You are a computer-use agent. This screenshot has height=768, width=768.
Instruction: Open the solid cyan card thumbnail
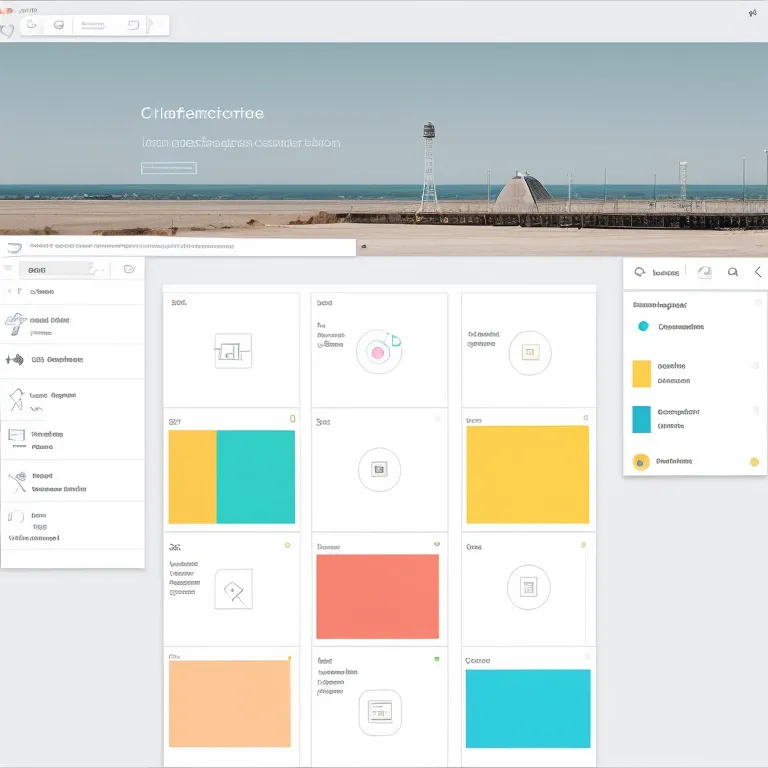pyautogui.click(x=527, y=708)
